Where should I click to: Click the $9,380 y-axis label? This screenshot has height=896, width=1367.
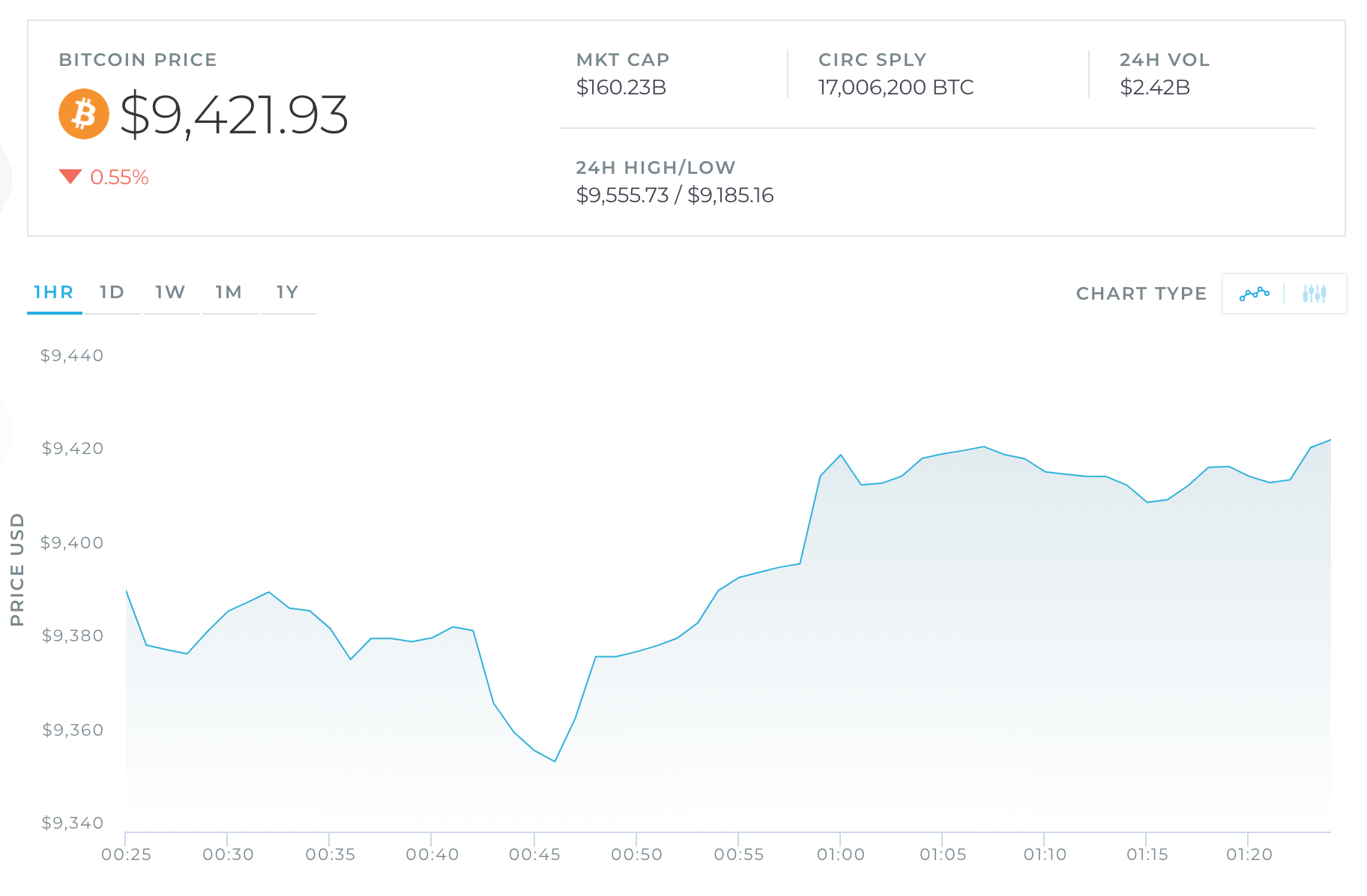[x=72, y=636]
